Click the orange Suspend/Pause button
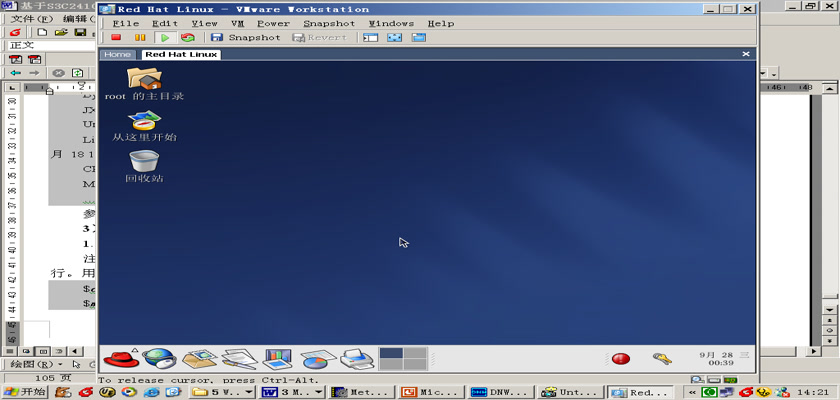The image size is (840, 400). 140,37
